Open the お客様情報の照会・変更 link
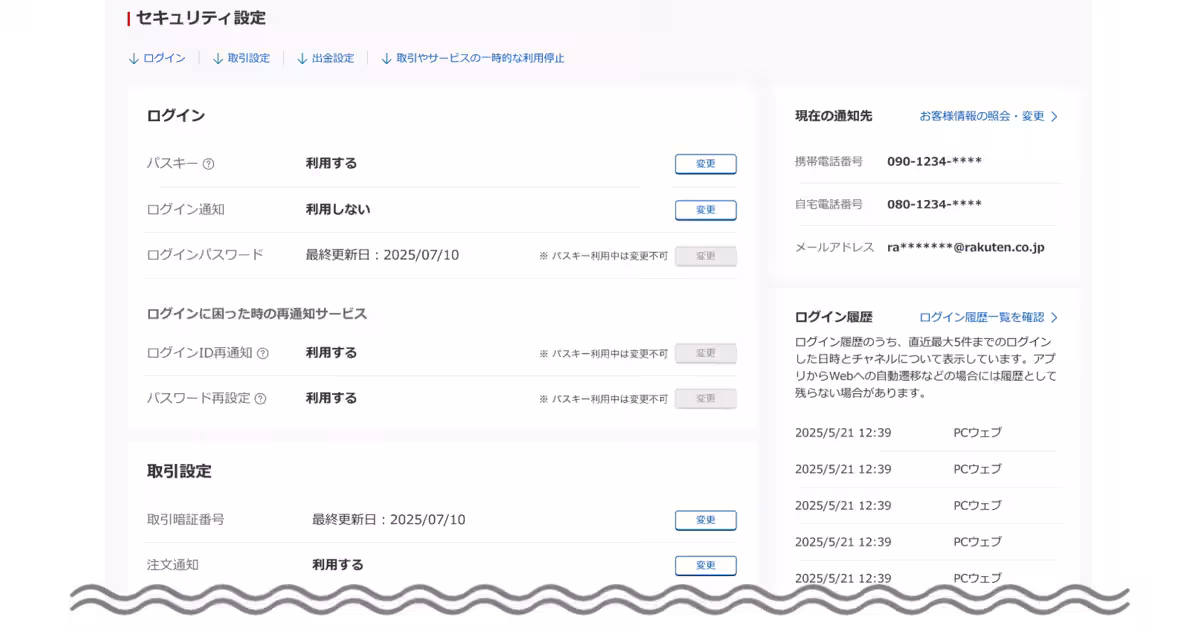 [x=980, y=115]
